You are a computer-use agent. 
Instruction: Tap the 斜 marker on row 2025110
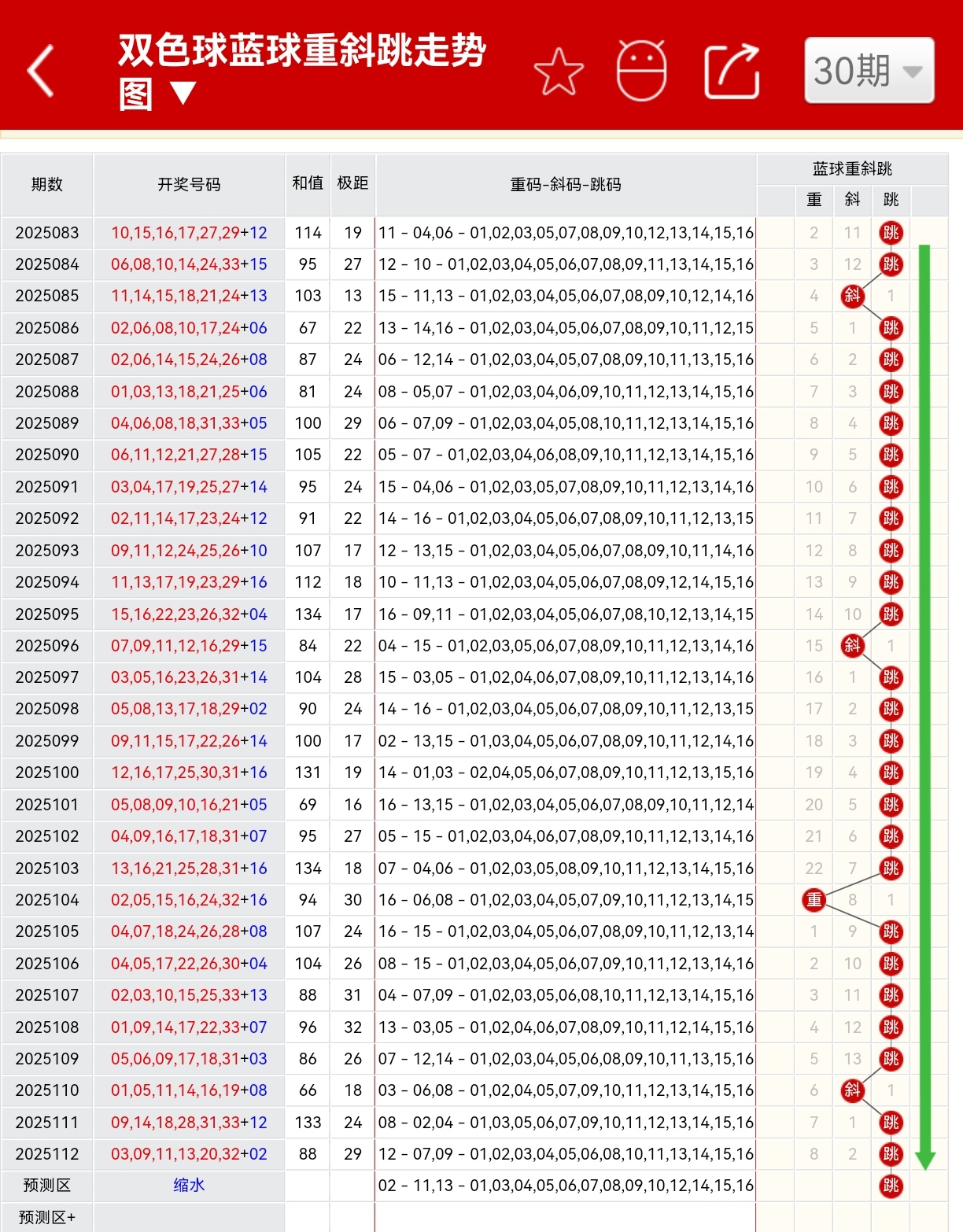[x=852, y=1090]
